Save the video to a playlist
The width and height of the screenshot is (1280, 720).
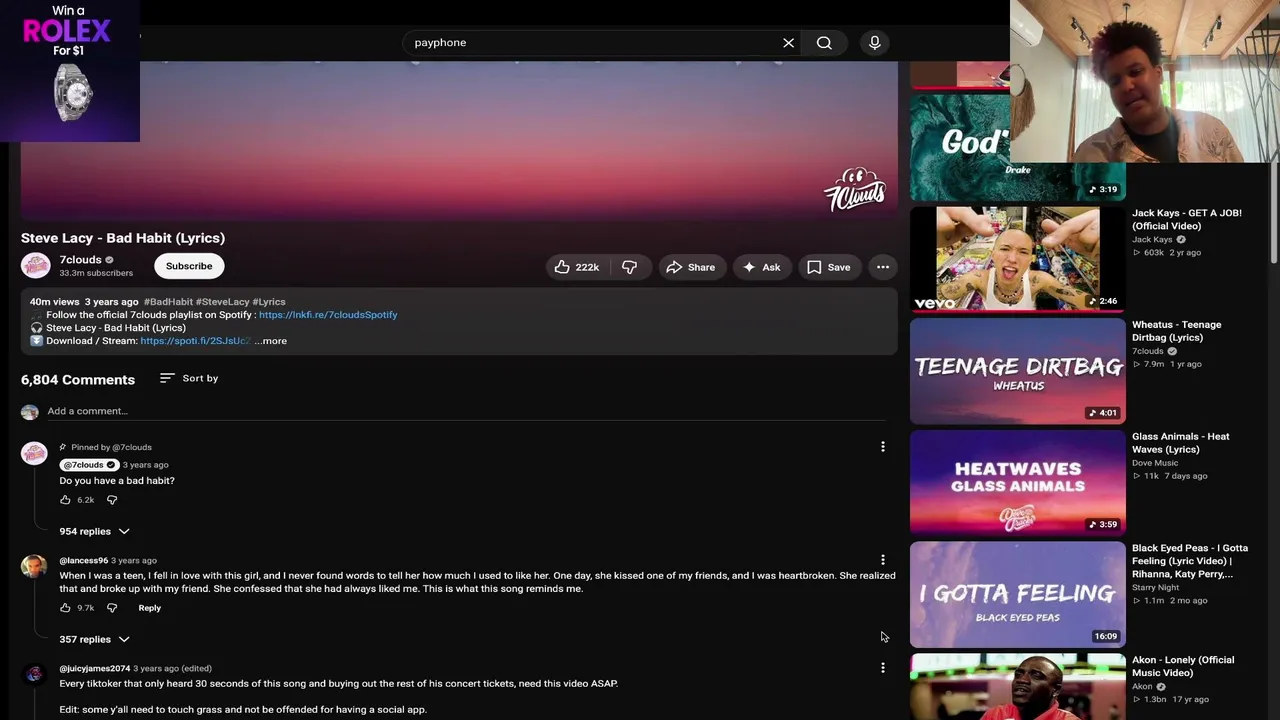pyautogui.click(x=829, y=267)
